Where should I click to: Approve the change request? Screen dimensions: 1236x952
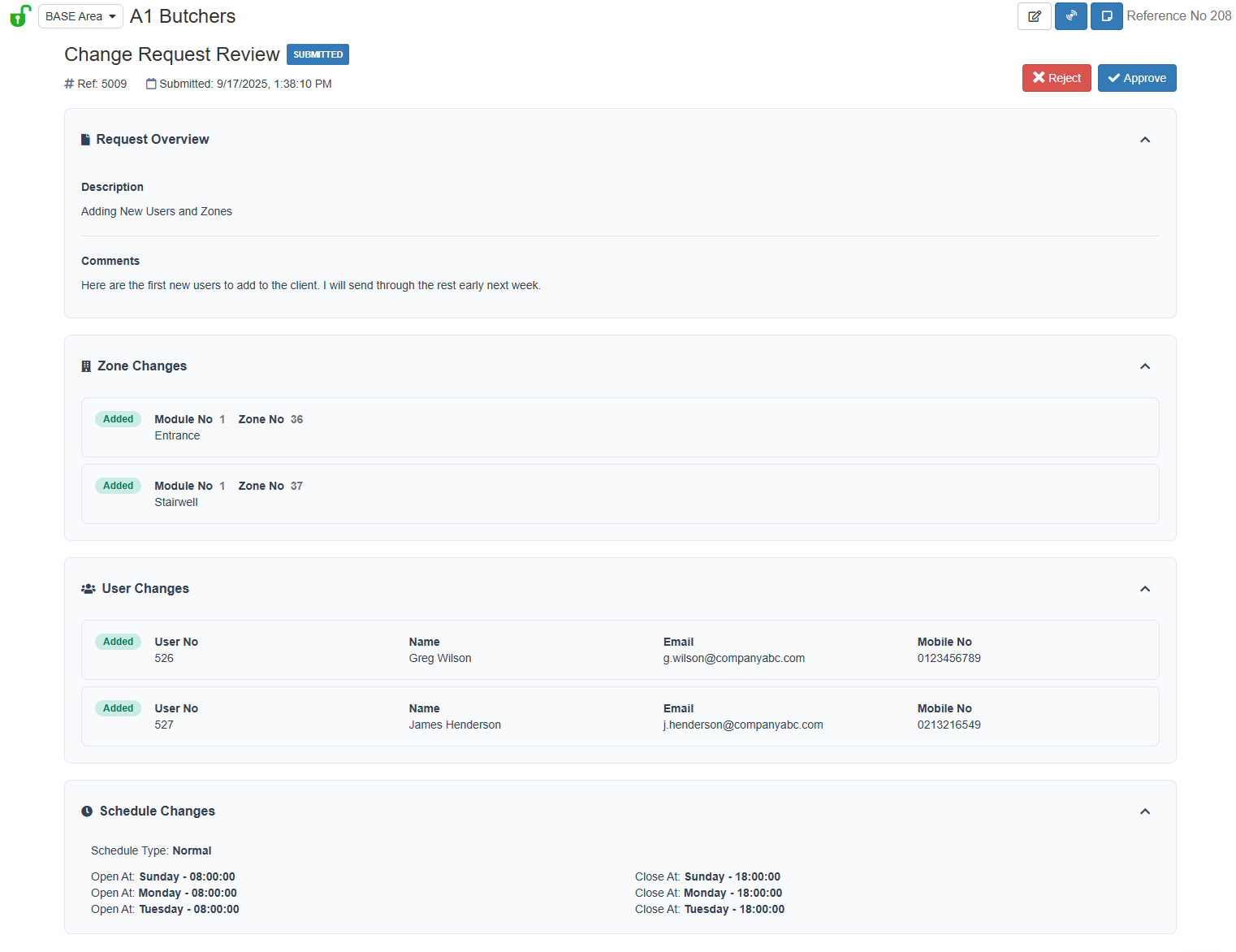tap(1136, 78)
